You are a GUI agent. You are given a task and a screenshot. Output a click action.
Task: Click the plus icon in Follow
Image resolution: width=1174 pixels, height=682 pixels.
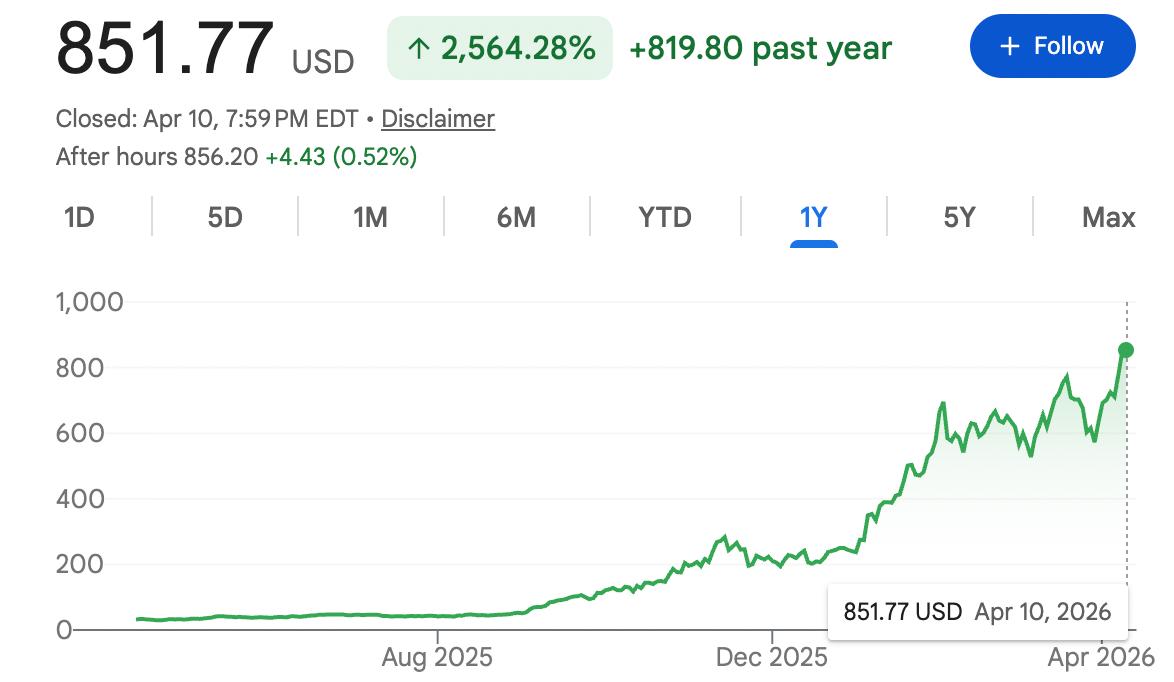point(1010,46)
